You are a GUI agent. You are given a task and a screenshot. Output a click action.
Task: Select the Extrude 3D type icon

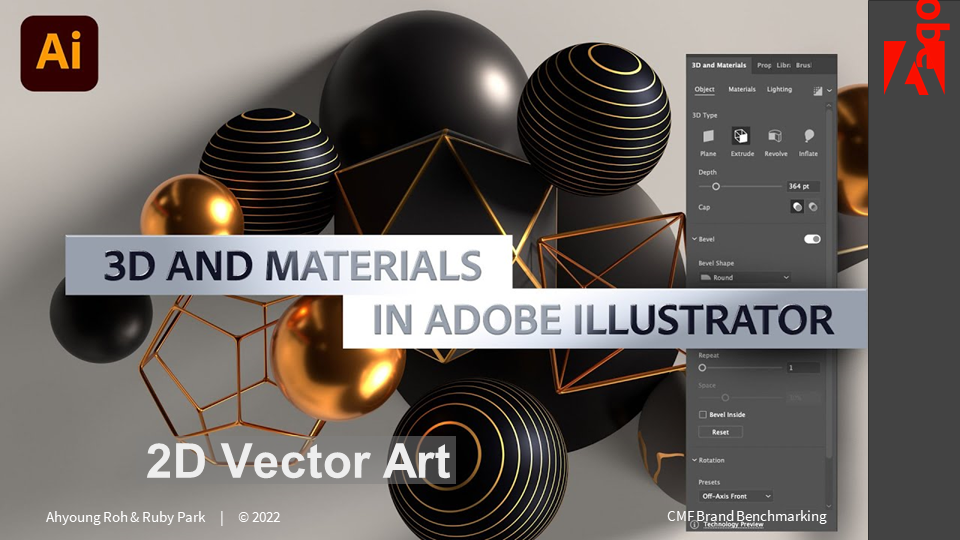[x=741, y=136]
